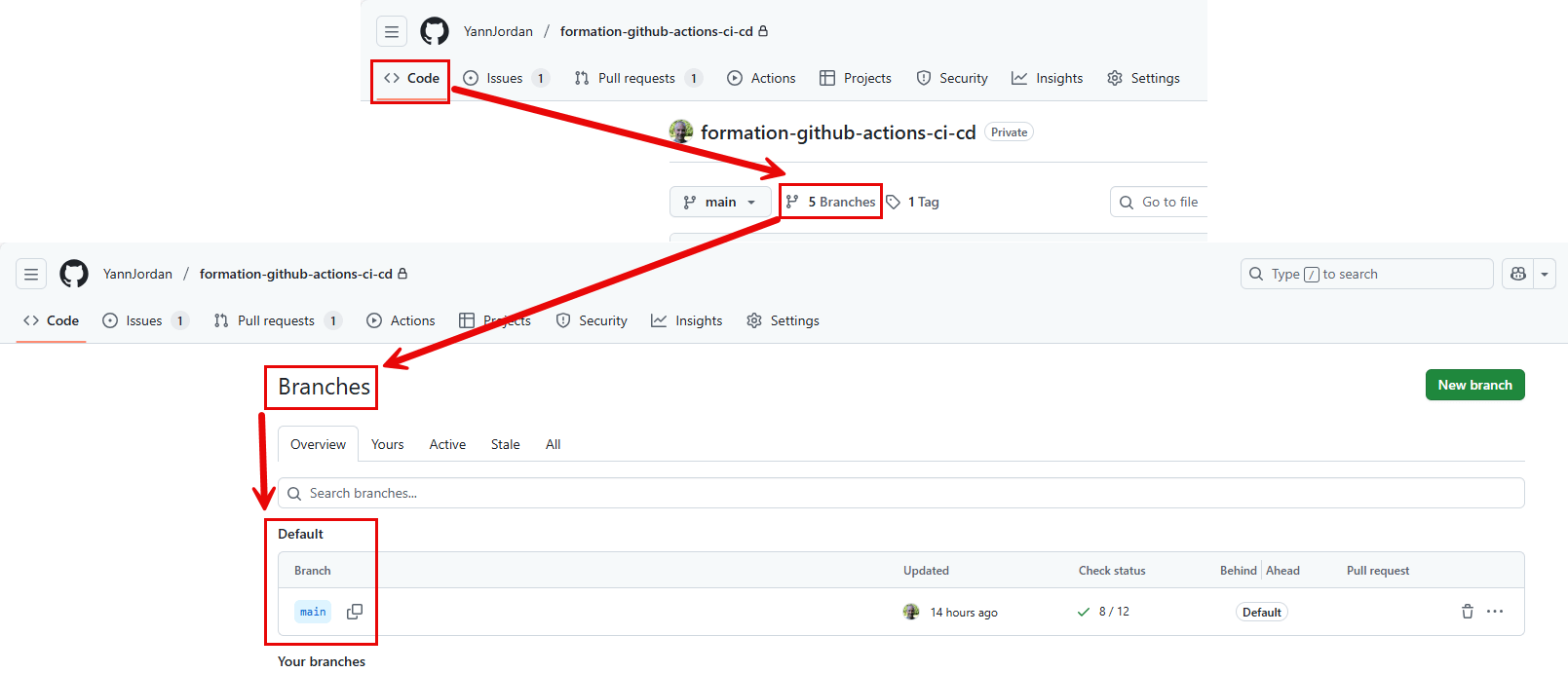
Task: Click the avatar in the main branch row
Action: 911,612
